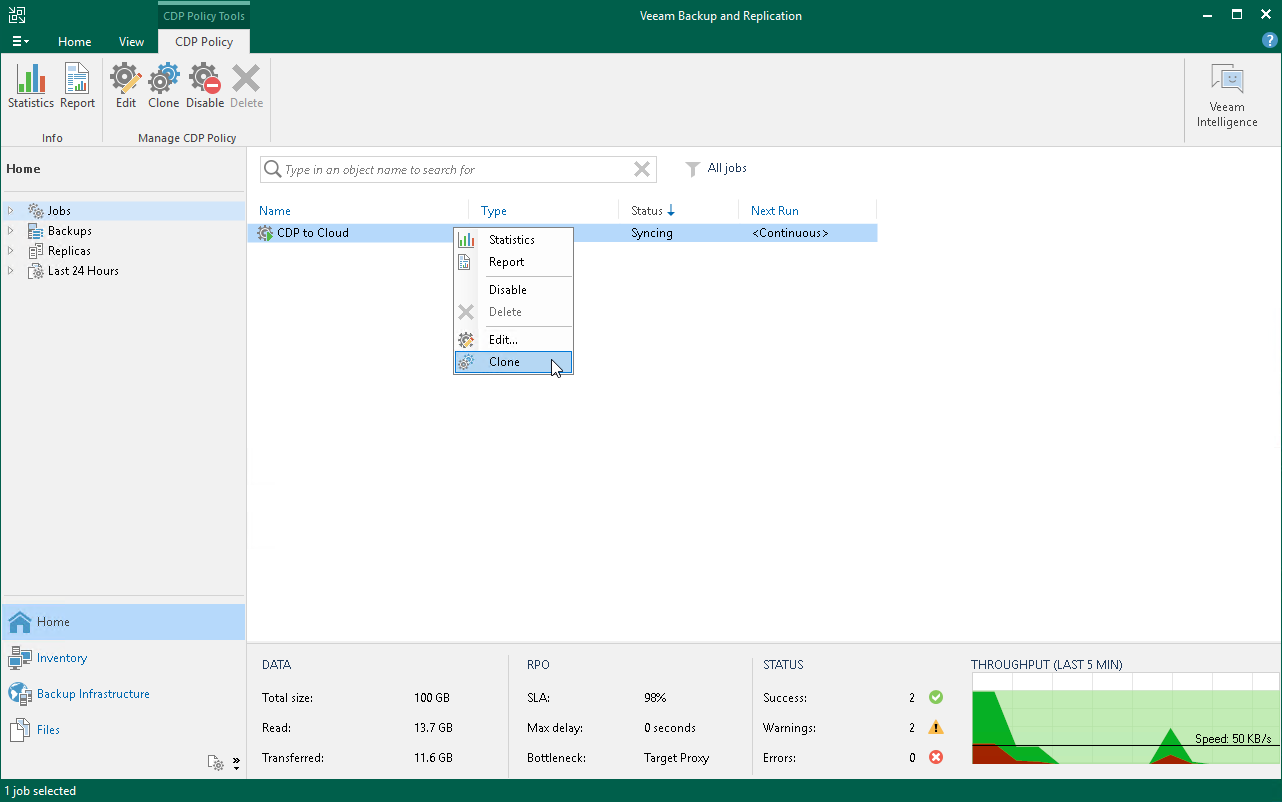The image size is (1282, 802).
Task: Choose Disable in the context menu
Action: (513, 290)
